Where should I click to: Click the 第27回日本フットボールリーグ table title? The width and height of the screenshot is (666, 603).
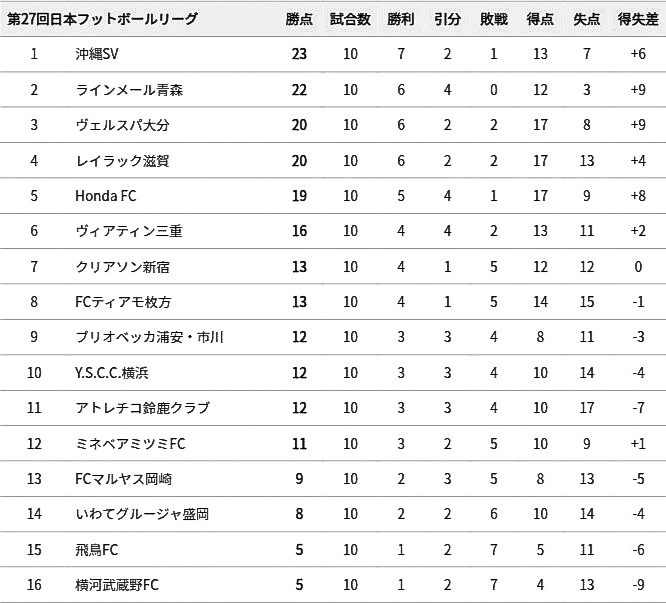(x=102, y=19)
